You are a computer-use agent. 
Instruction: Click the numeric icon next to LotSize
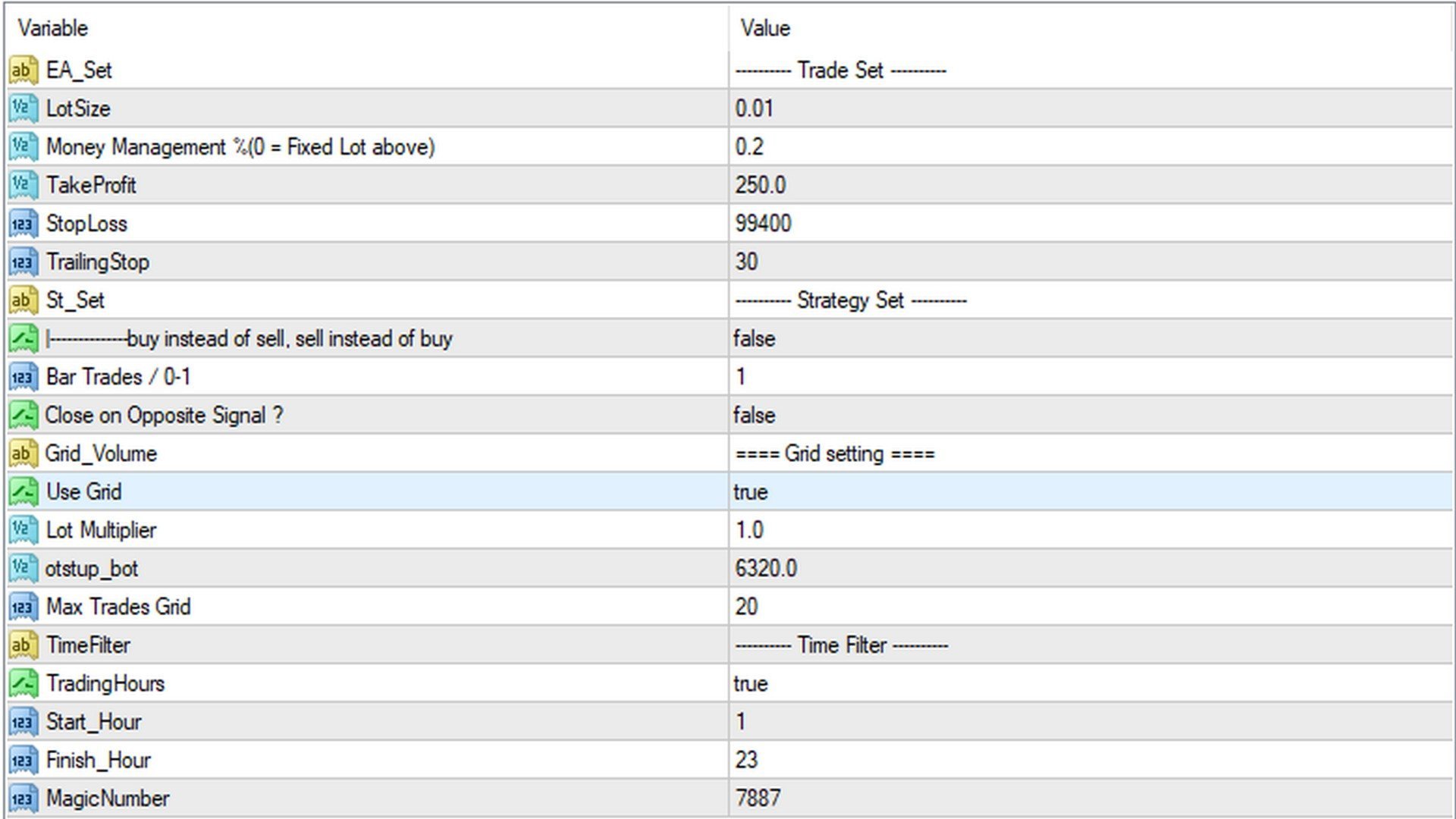point(22,108)
